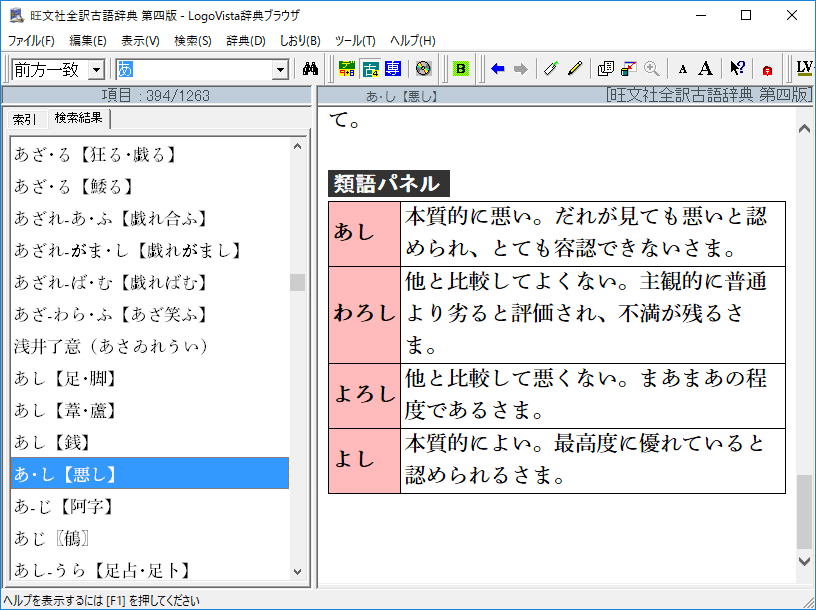Image resolution: width=816 pixels, height=610 pixels.
Task: Click the red-arrow window capture icon
Action: click(x=629, y=68)
